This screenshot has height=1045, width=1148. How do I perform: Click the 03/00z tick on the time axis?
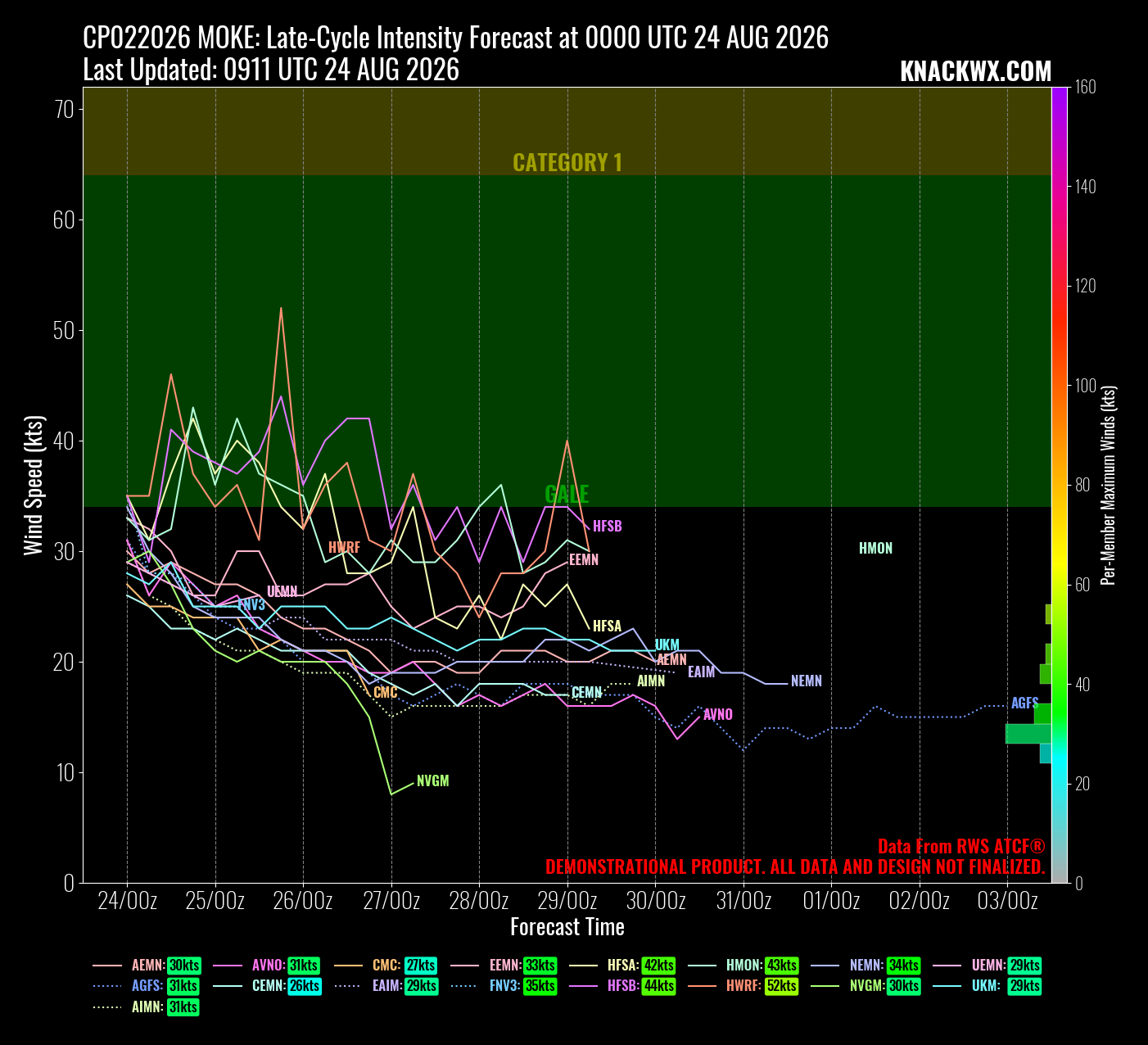tap(1008, 902)
